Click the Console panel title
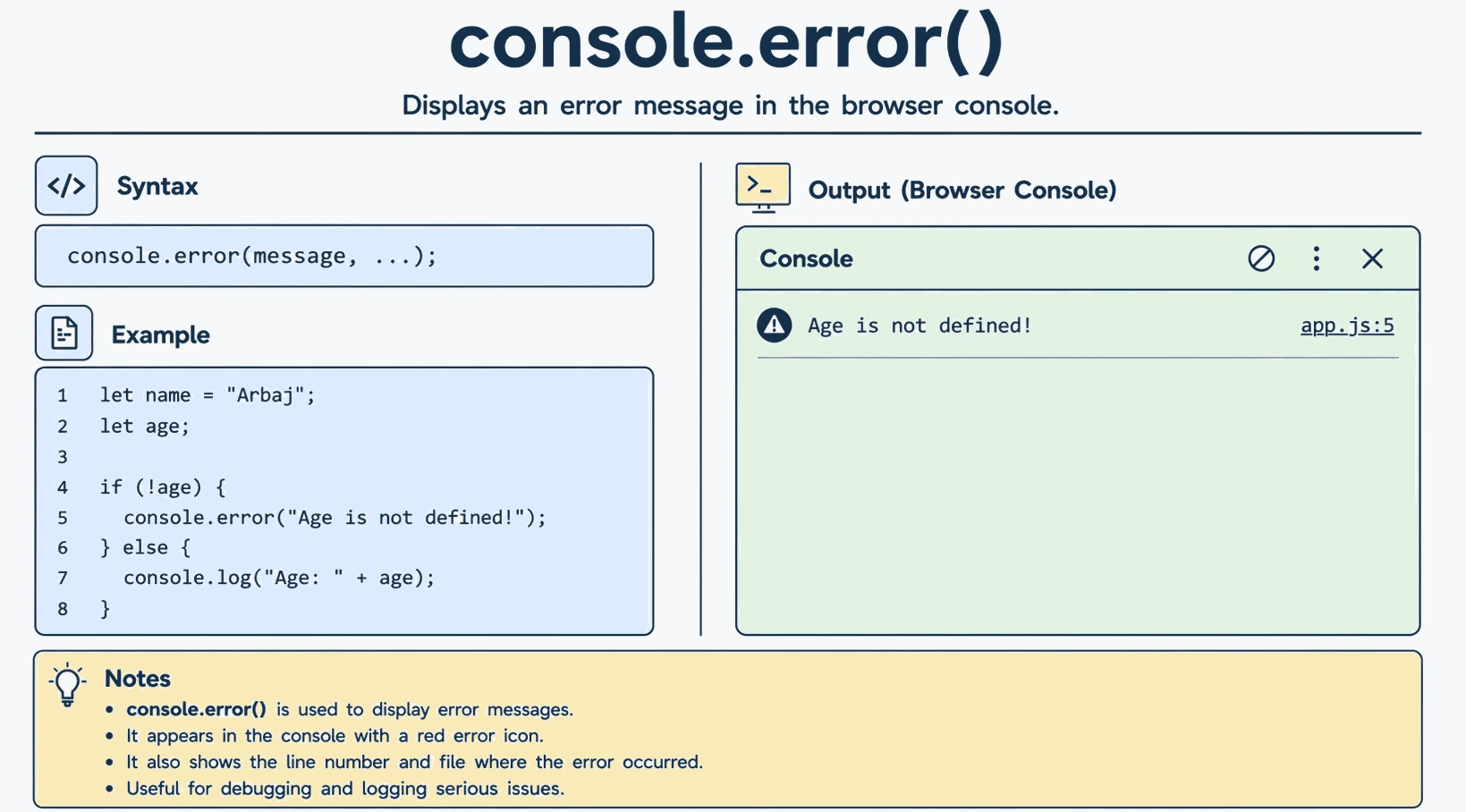 pyautogui.click(x=806, y=258)
